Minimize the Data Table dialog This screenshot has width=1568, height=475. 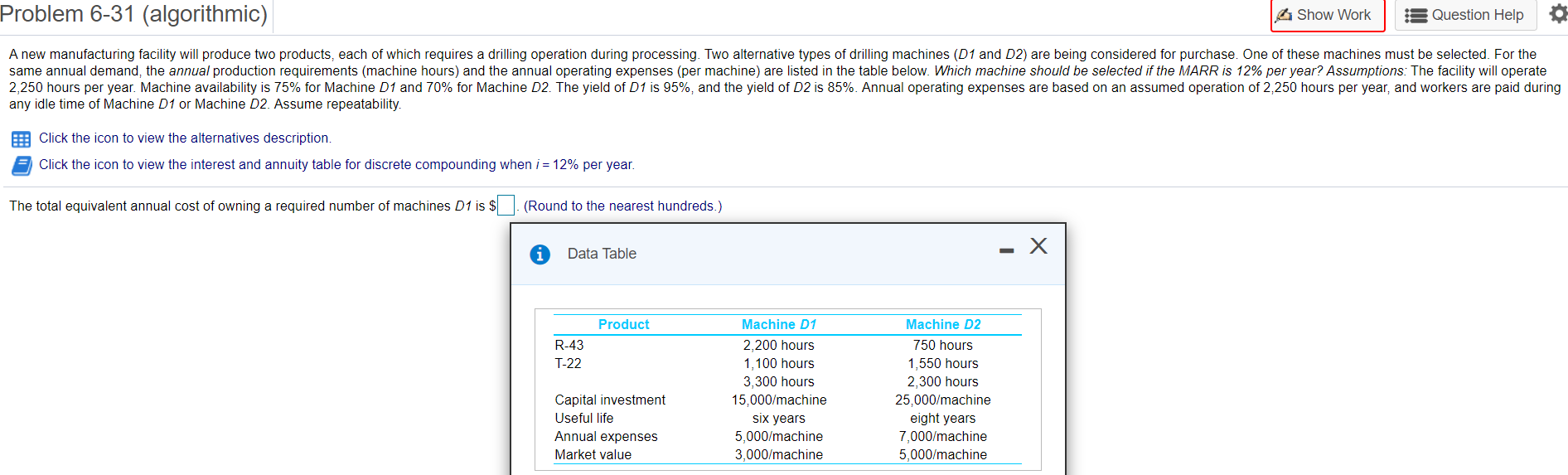pyautogui.click(x=1006, y=250)
